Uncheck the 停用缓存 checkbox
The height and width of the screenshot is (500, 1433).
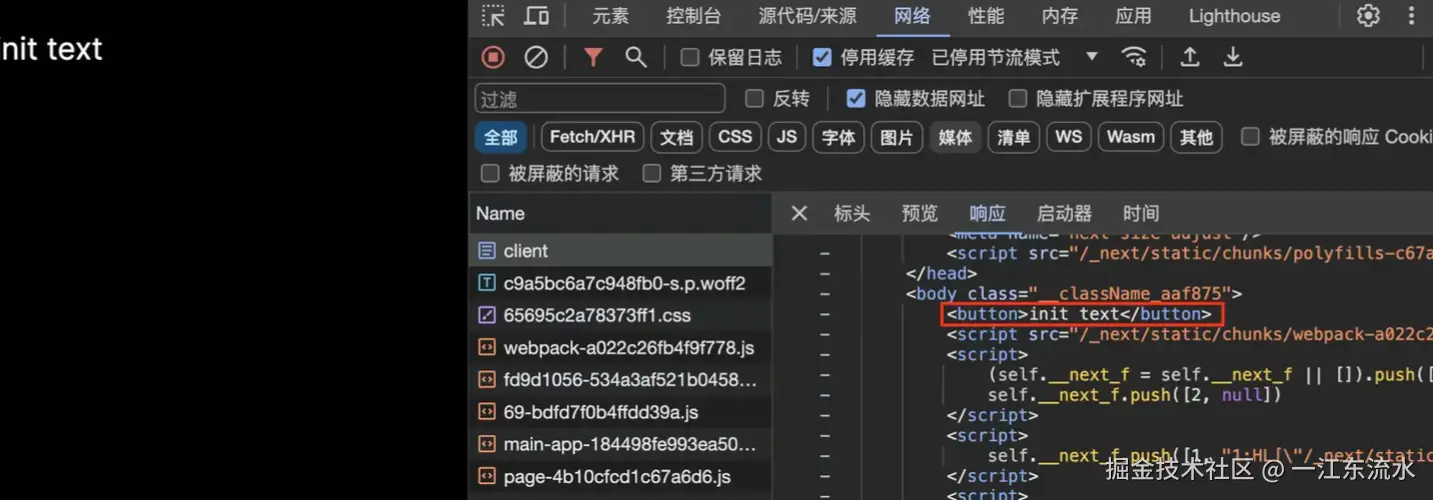(822, 57)
